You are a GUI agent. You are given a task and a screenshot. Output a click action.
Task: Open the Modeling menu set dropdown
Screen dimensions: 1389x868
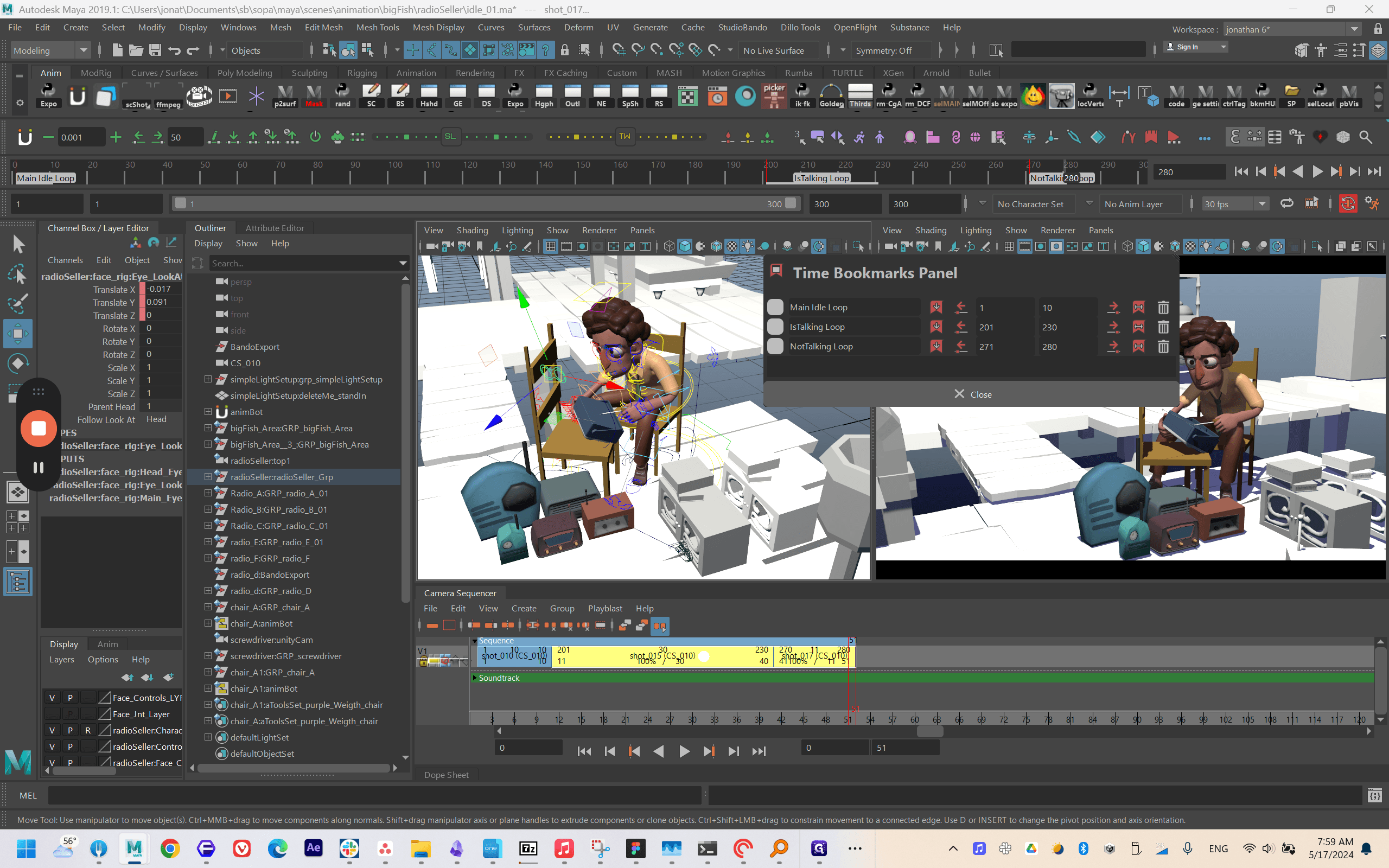[x=50, y=50]
